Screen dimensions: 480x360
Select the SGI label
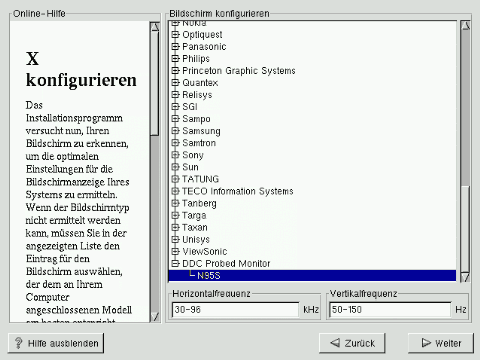tap(190, 107)
